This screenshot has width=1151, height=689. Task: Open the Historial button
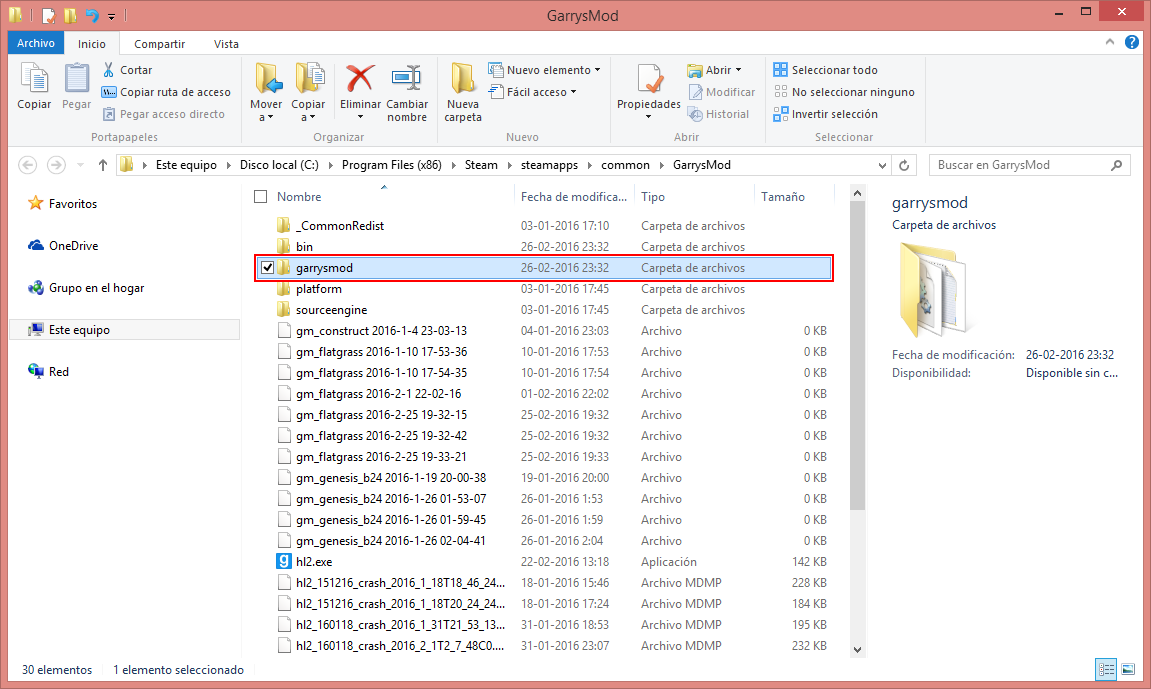coord(719,114)
